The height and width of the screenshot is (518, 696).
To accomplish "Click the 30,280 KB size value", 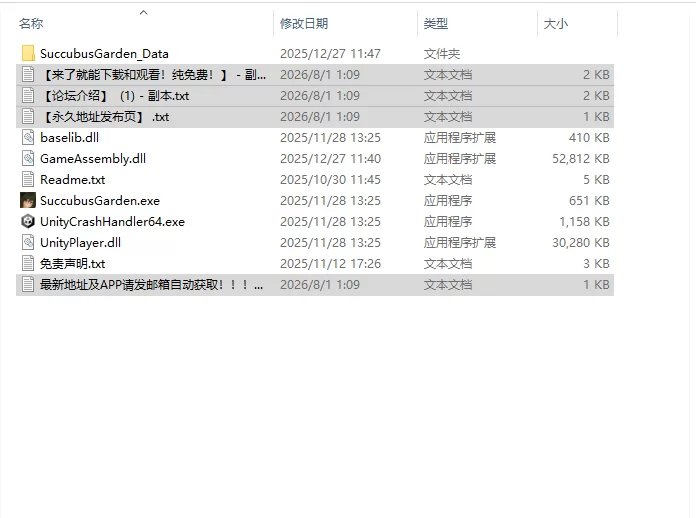I will pyautogui.click(x=581, y=242).
